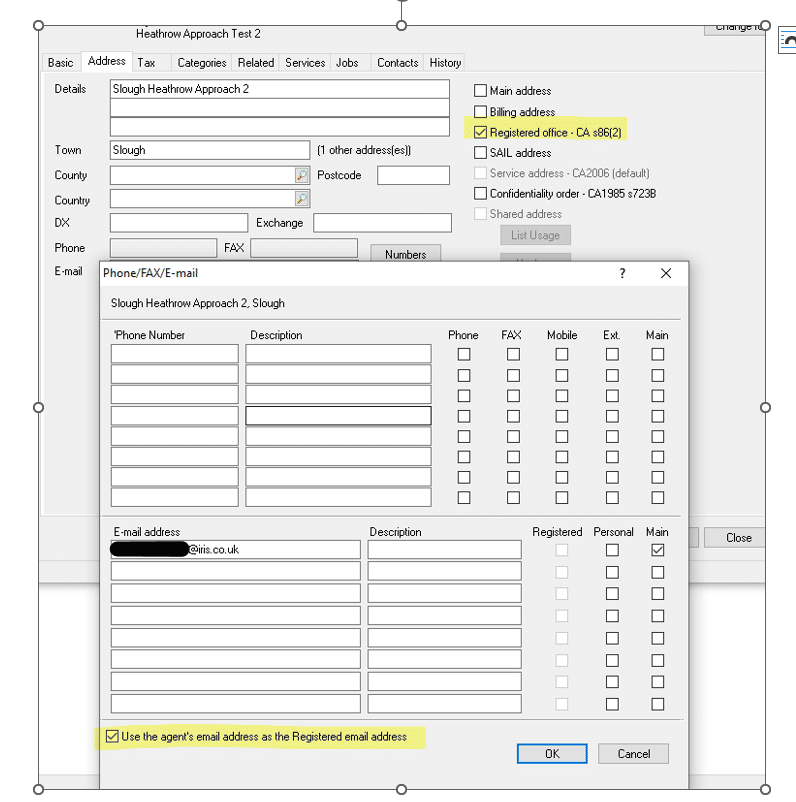Click Cancel in the Phone/FAX/E-mail dialog
Viewport: 796px width, 802px height.
(633, 753)
